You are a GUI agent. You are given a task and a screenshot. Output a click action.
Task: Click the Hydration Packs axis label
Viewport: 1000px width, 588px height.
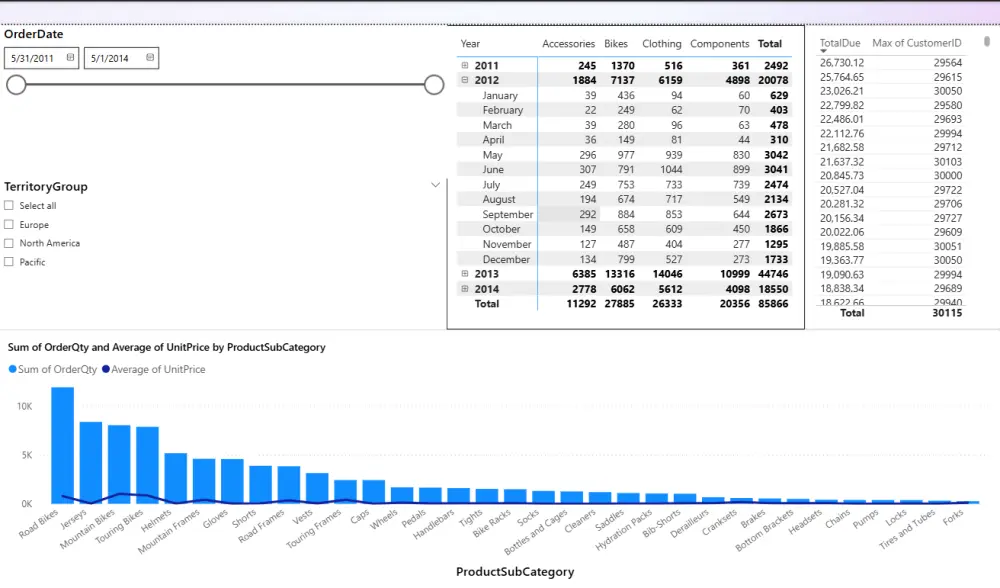pyautogui.click(x=624, y=529)
